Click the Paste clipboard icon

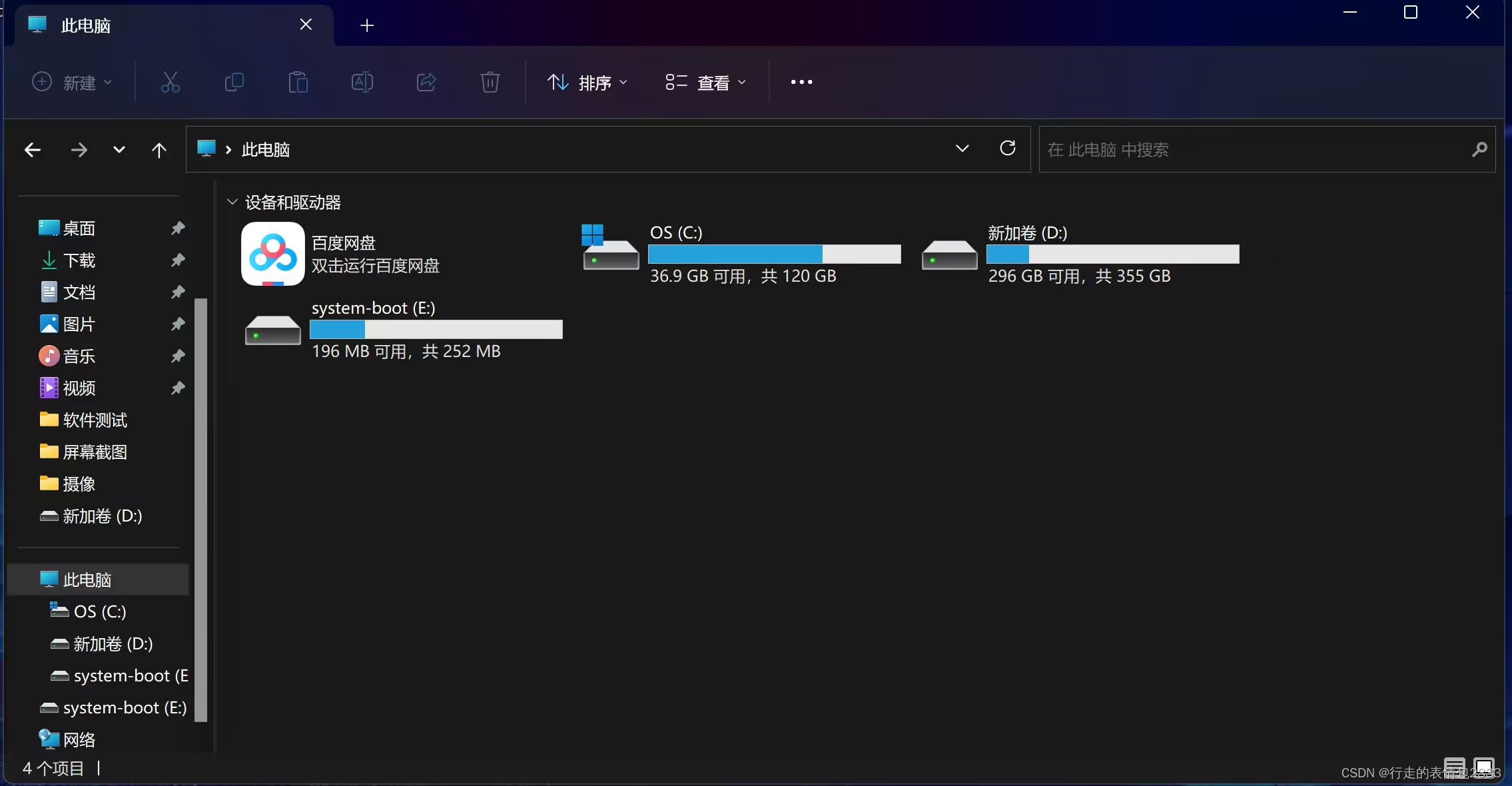298,82
